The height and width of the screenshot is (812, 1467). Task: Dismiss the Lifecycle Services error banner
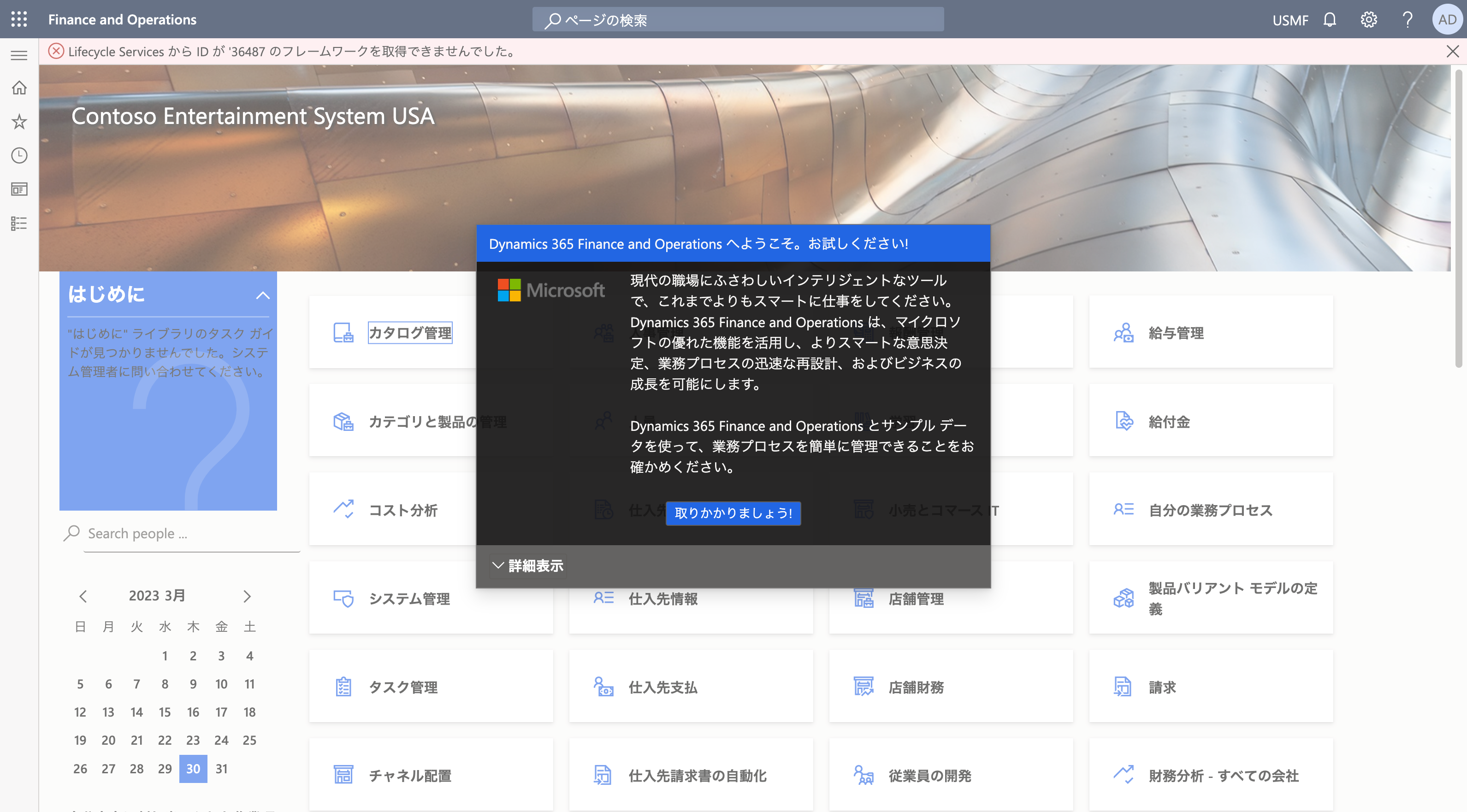click(1452, 51)
